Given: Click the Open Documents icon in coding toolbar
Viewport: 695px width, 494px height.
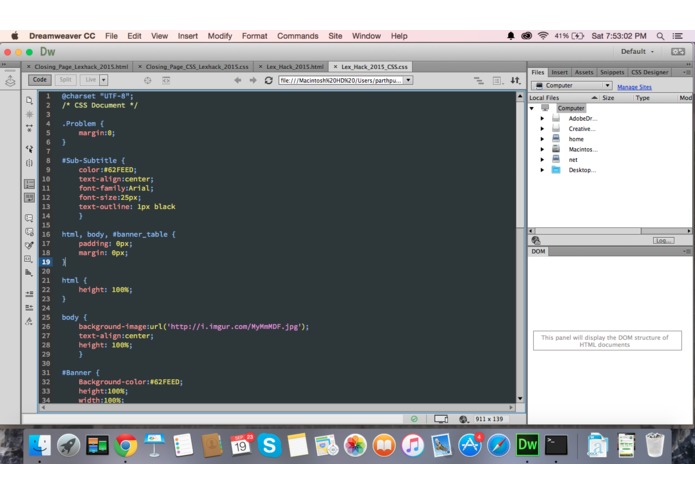Looking at the screenshot, I should tap(29, 101).
